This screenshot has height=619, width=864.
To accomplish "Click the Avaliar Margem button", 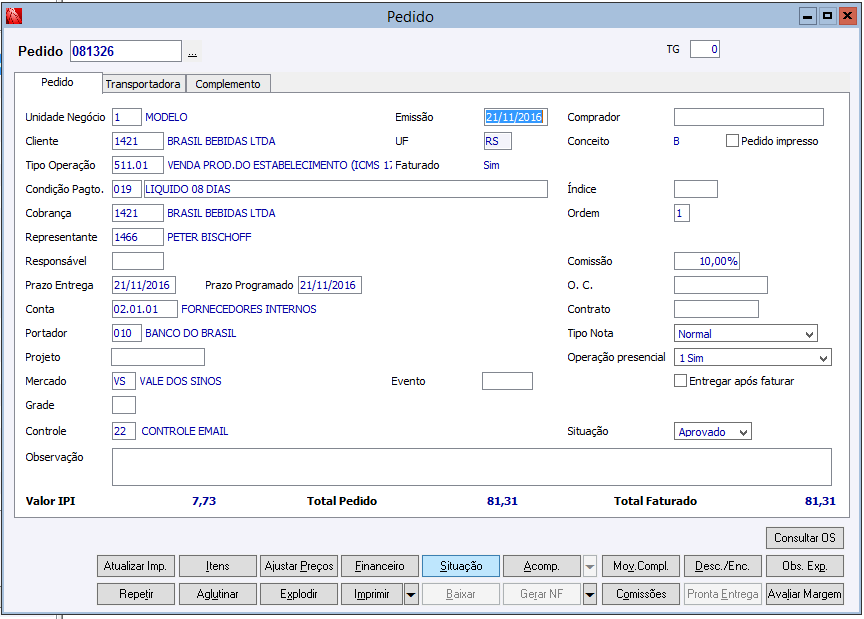I will [804, 594].
